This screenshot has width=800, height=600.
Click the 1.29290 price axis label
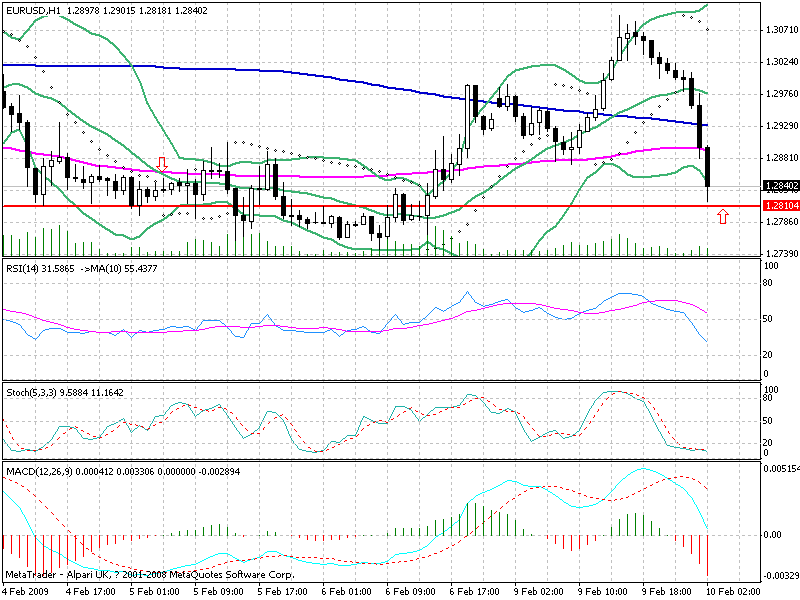pyautogui.click(x=782, y=126)
